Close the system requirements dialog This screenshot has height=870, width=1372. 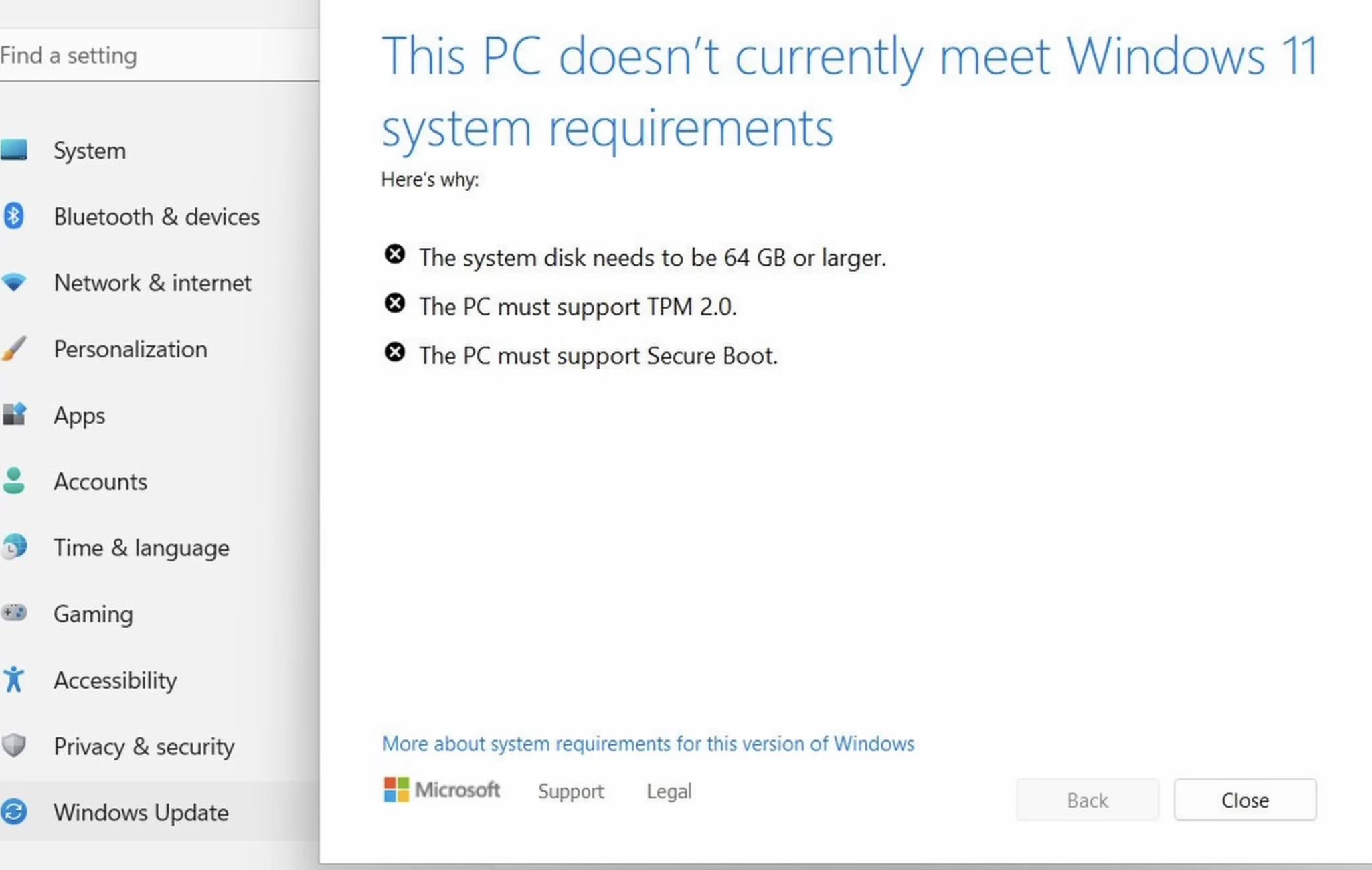(1244, 800)
